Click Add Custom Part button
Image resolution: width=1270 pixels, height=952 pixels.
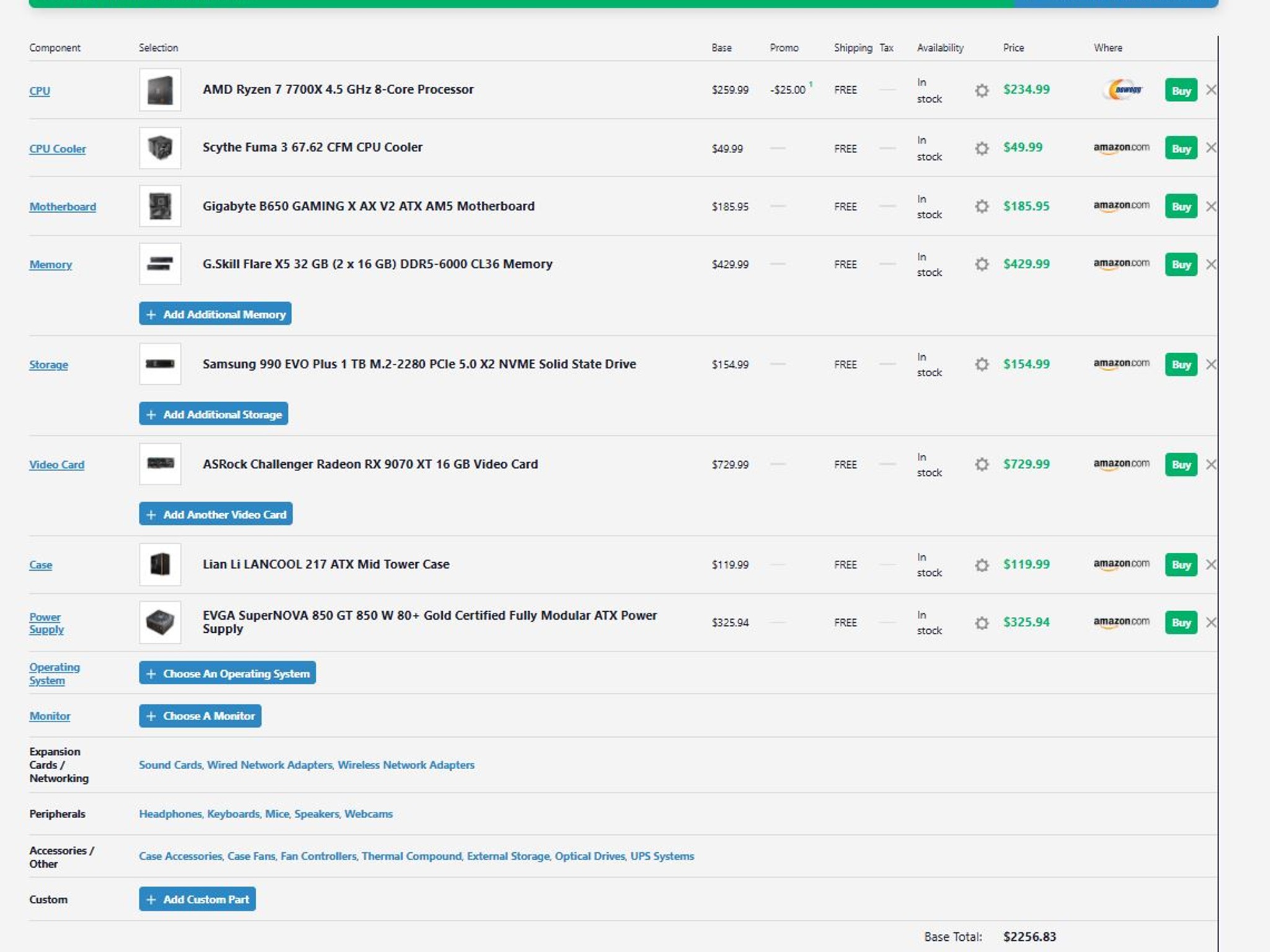coord(197,899)
